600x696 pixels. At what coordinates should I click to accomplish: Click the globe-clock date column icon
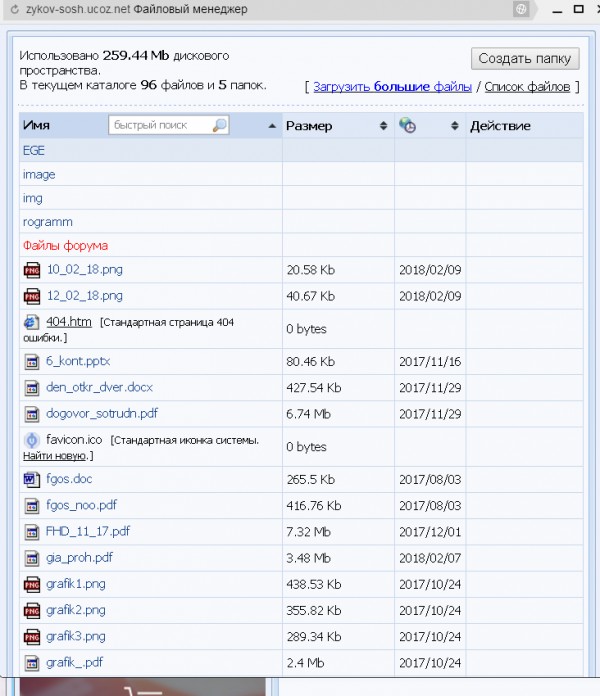(407, 125)
